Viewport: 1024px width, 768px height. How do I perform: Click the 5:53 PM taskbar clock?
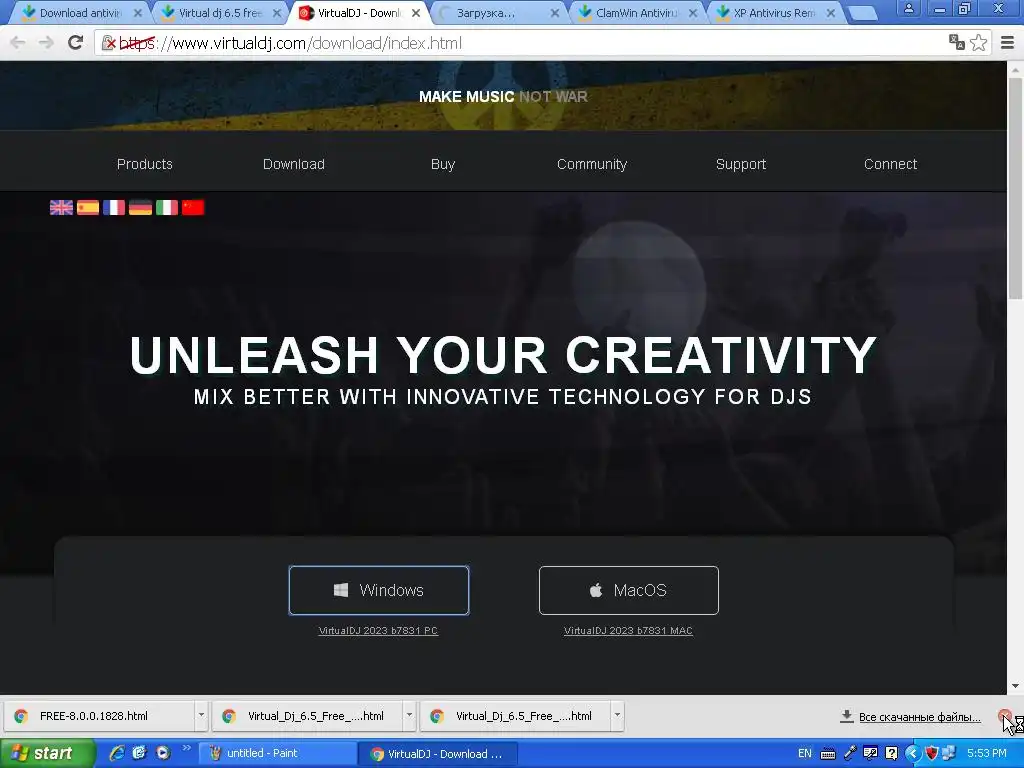[987, 754]
